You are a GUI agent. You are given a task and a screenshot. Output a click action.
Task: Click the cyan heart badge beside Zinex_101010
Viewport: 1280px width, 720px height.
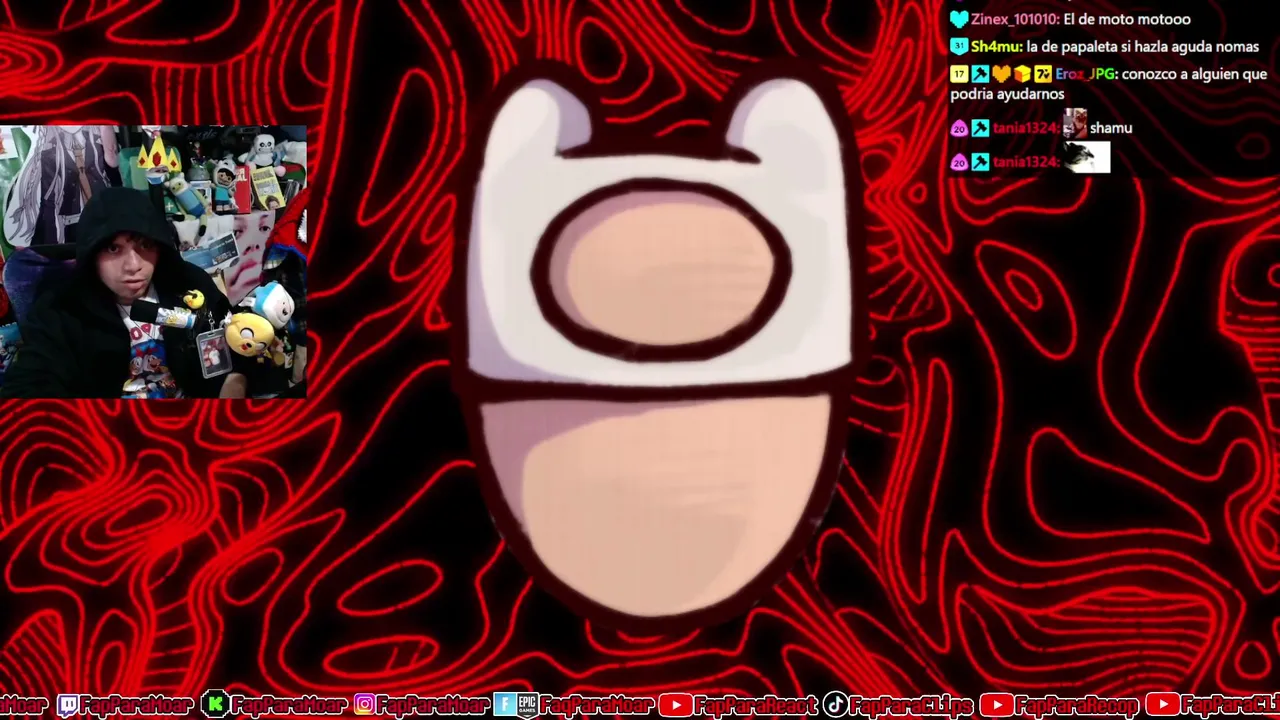click(x=959, y=19)
